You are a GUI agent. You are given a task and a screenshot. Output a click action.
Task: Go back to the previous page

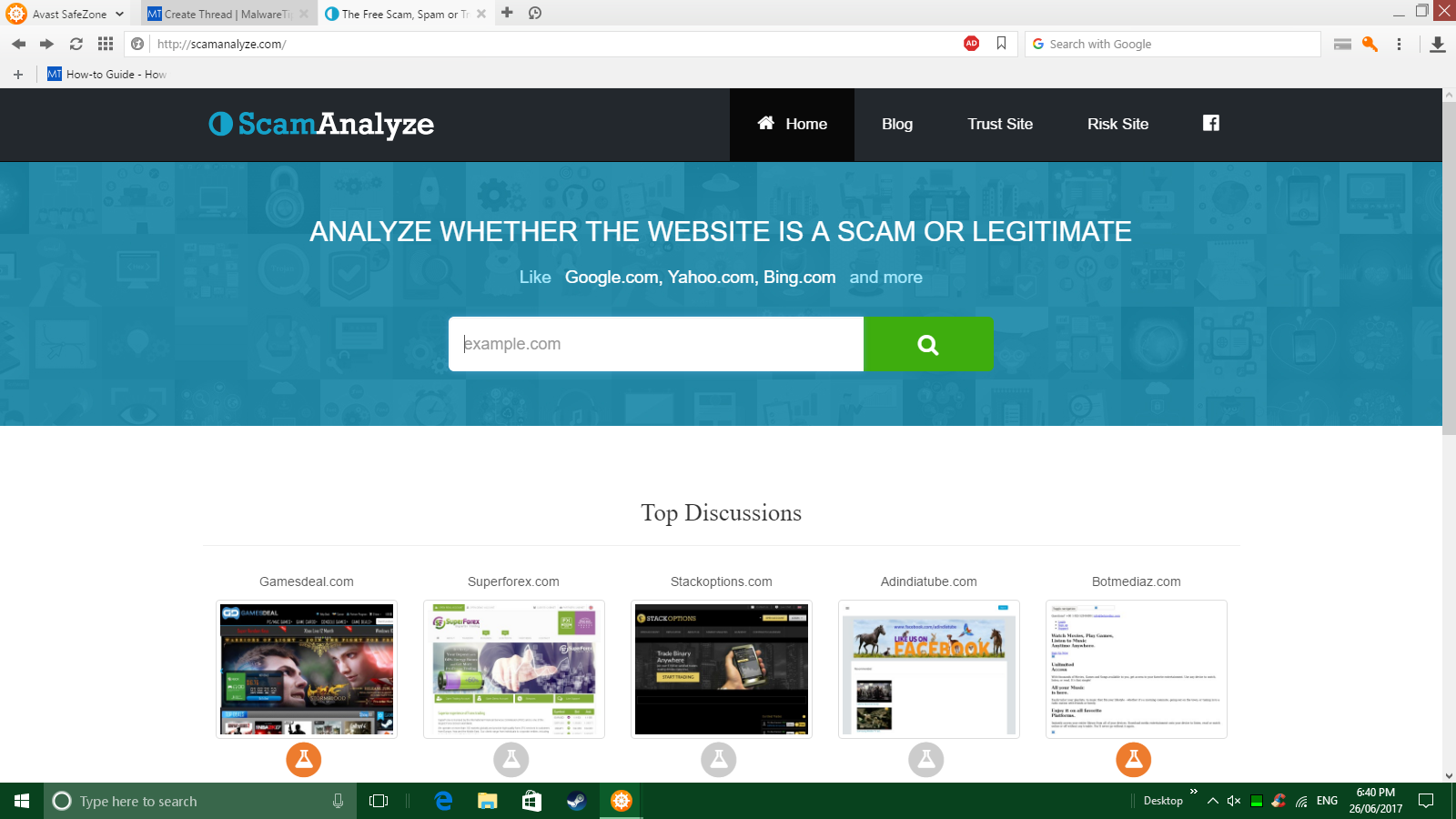(18, 44)
